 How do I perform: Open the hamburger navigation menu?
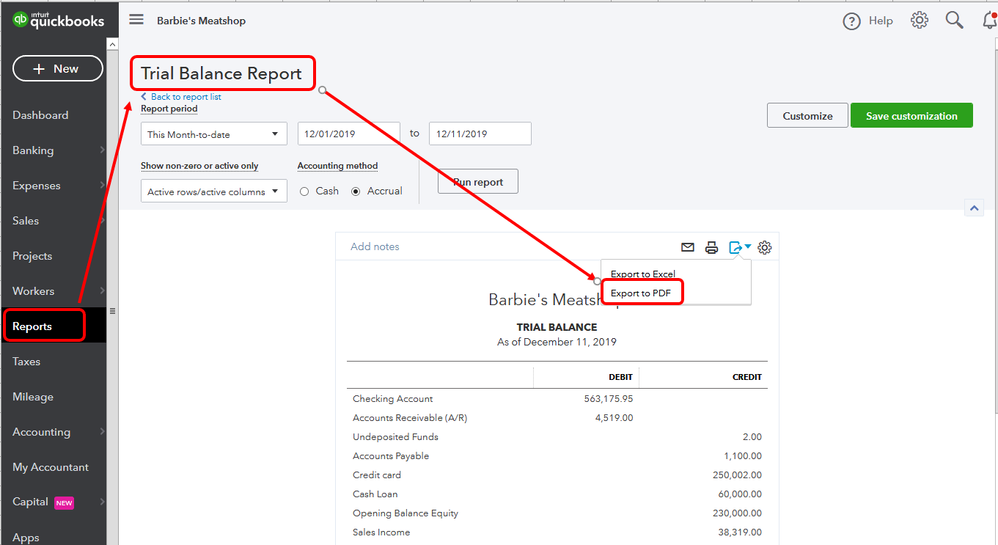136,20
